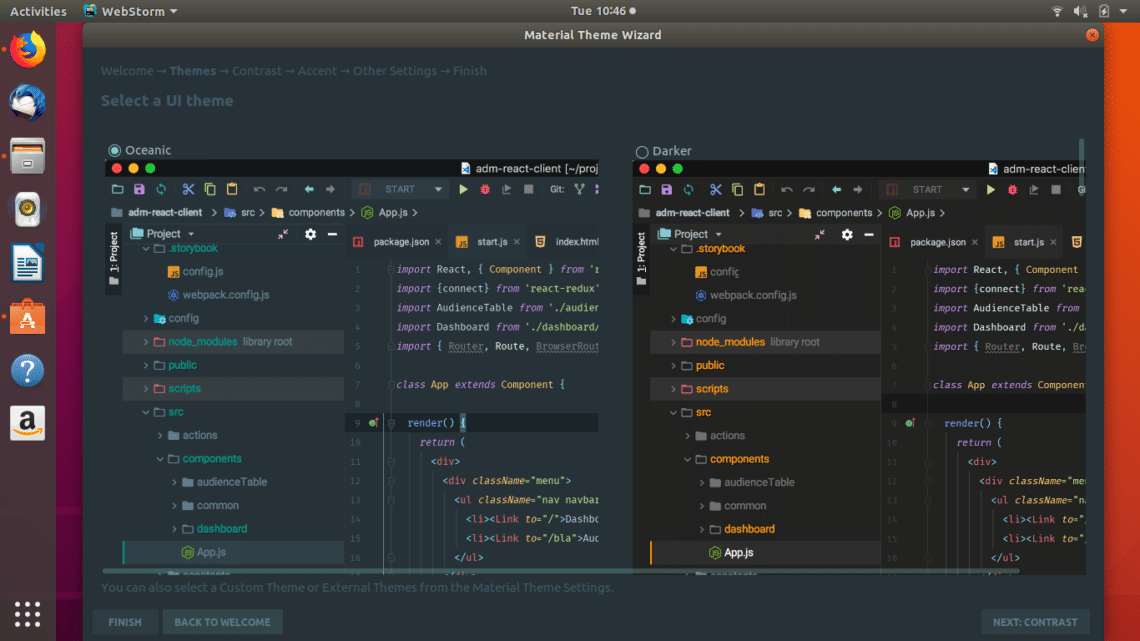The width and height of the screenshot is (1140, 641).
Task: Click the 1: Project side tab in the Oceanic preview
Action: click(x=114, y=259)
